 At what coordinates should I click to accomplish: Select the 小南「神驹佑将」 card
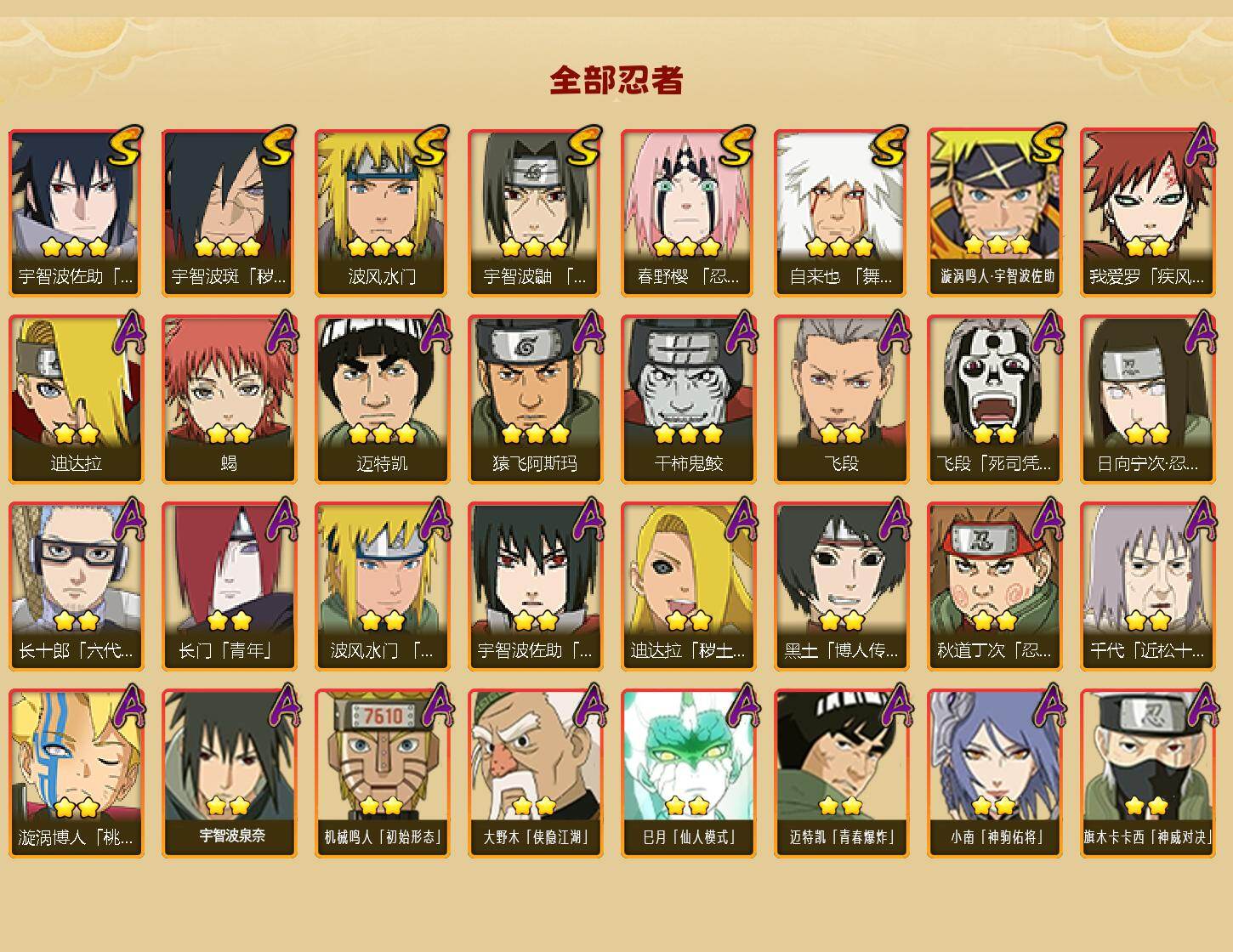tap(994, 773)
